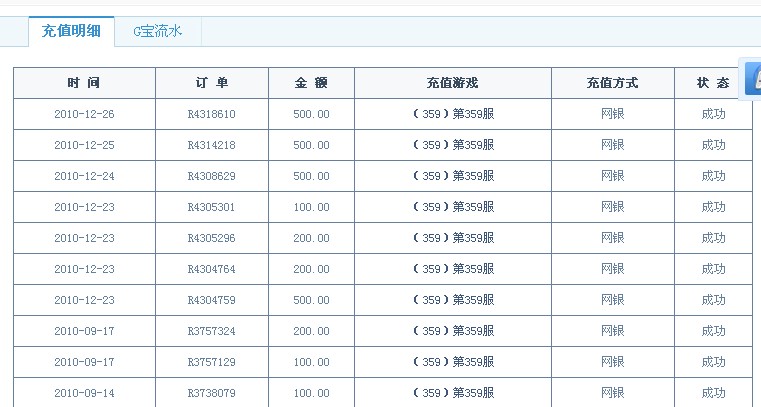
Task: Click 网银 payment method for order R4304759
Action: coord(612,300)
